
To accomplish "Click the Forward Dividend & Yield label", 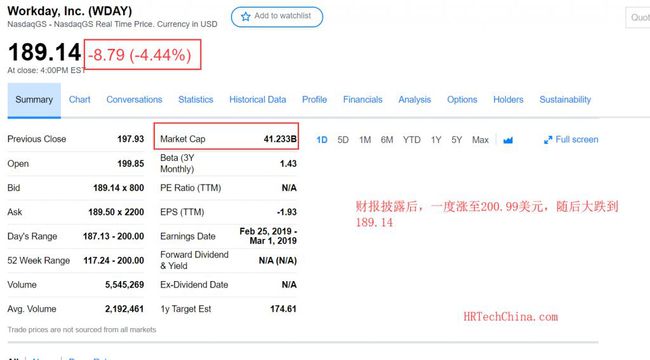I will tap(194, 260).
